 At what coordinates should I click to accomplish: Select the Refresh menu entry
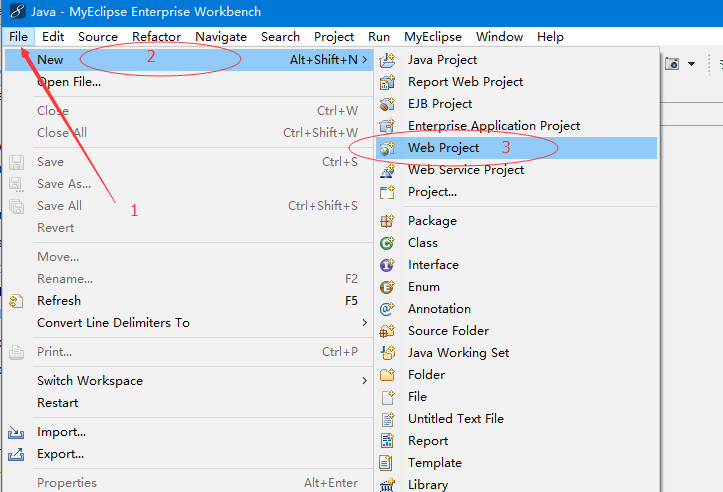coord(189,301)
